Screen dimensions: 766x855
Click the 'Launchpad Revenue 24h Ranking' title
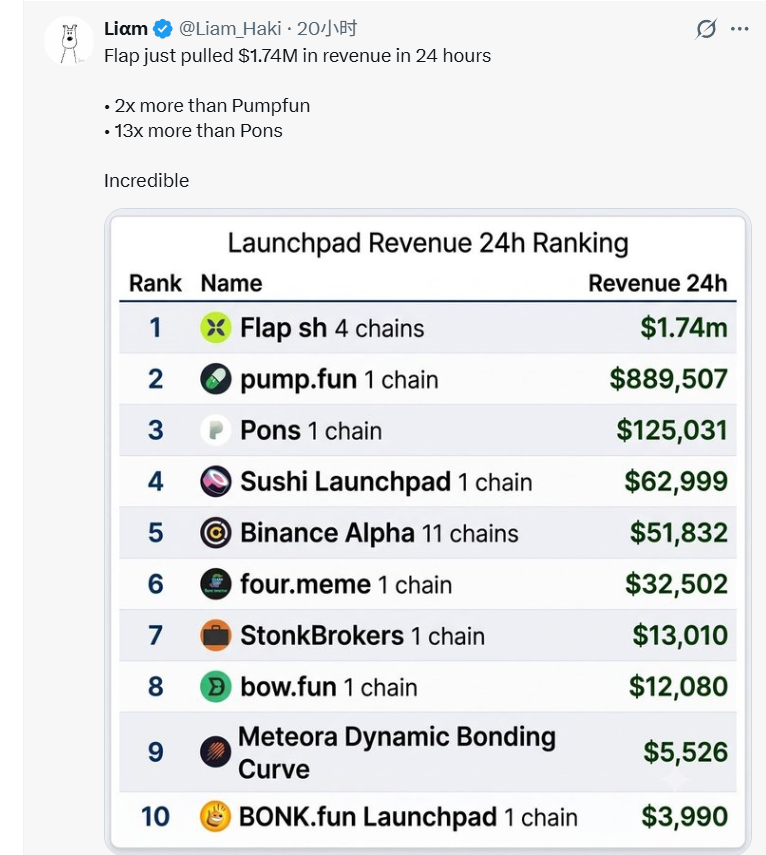[x=428, y=243]
